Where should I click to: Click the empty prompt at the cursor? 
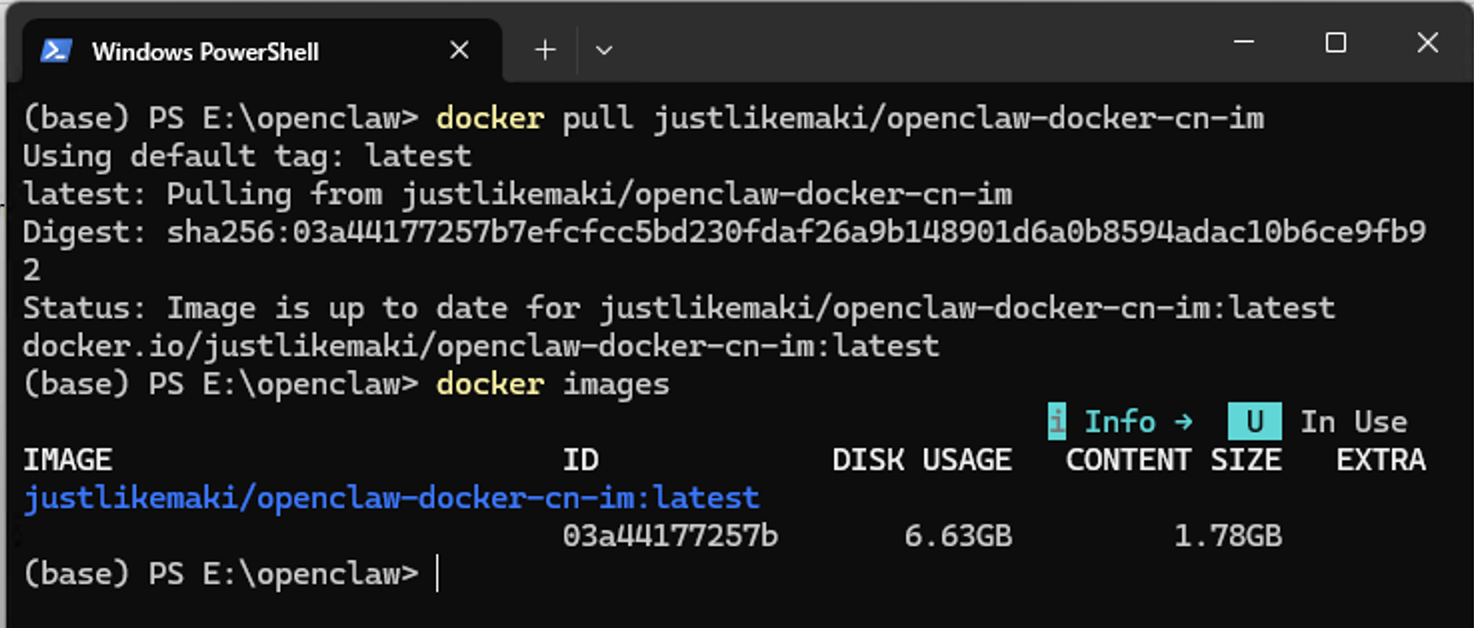coord(438,574)
